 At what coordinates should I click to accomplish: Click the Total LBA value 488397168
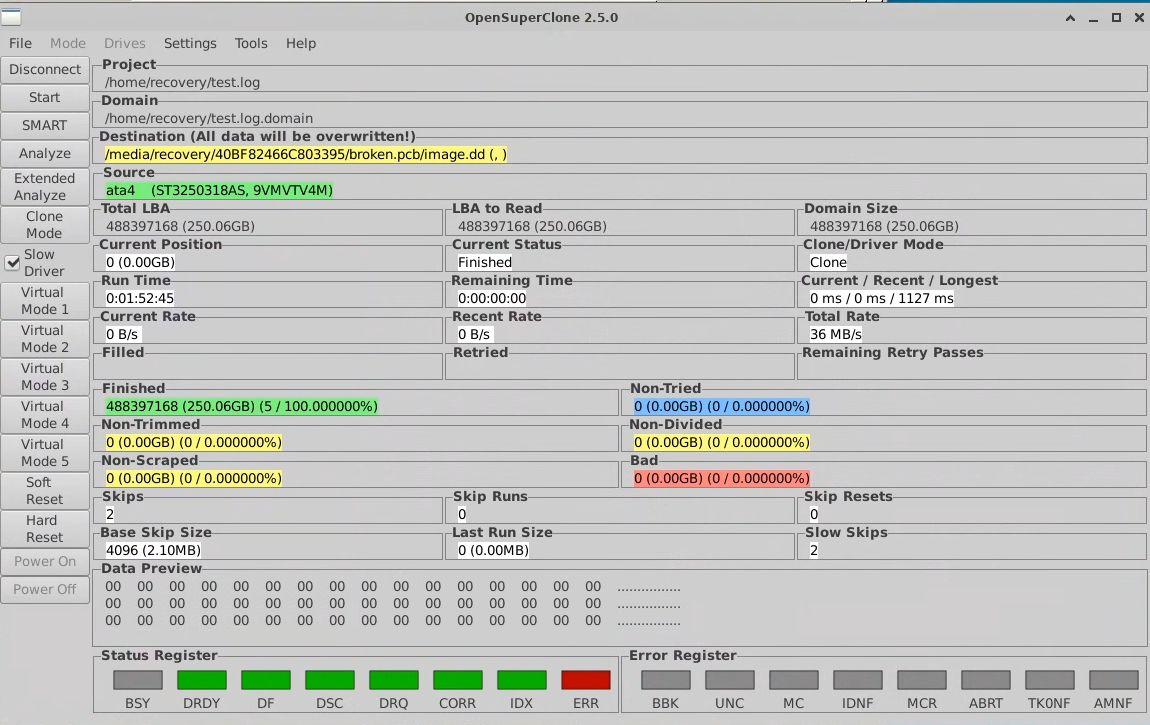180,226
